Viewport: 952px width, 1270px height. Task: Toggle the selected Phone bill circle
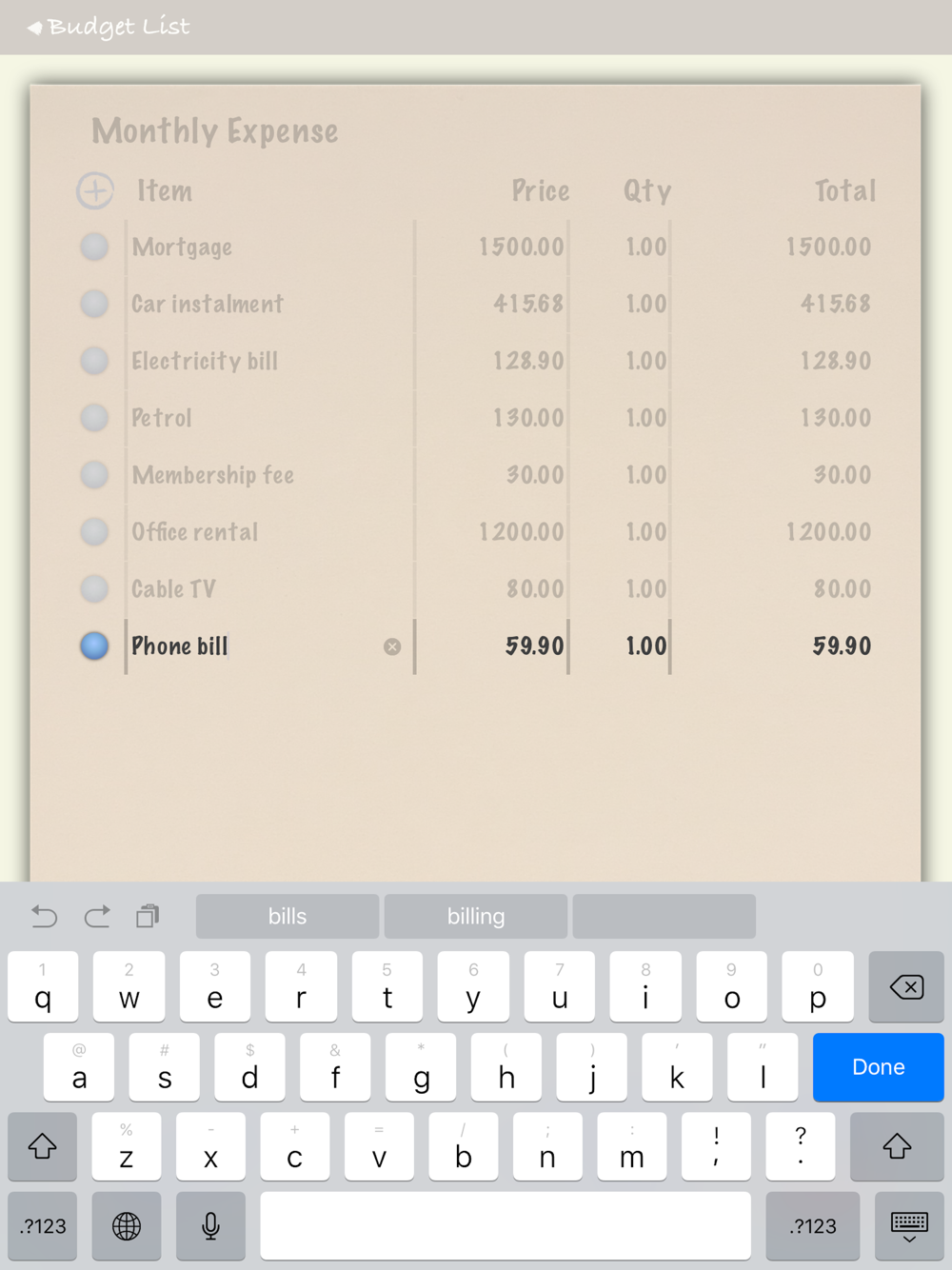coord(94,646)
